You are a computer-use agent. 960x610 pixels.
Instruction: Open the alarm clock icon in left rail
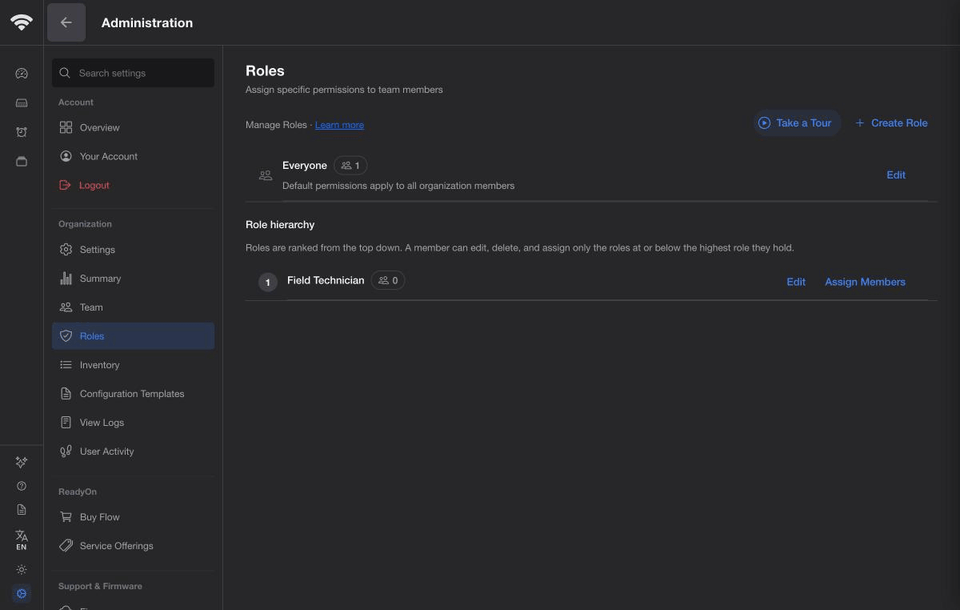tap(21, 132)
